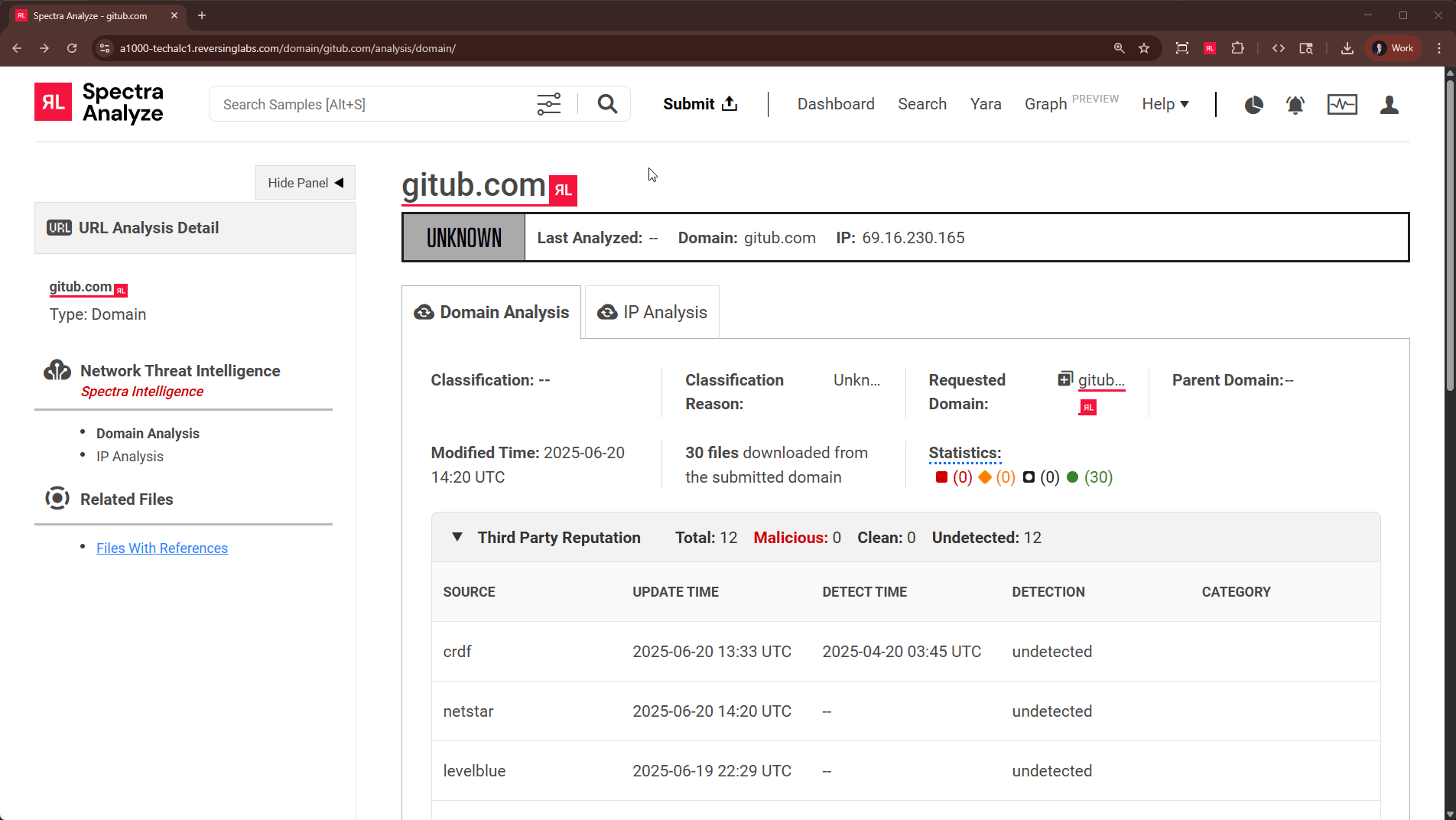
Task: Click the red malicious statistics square
Action: (x=941, y=477)
